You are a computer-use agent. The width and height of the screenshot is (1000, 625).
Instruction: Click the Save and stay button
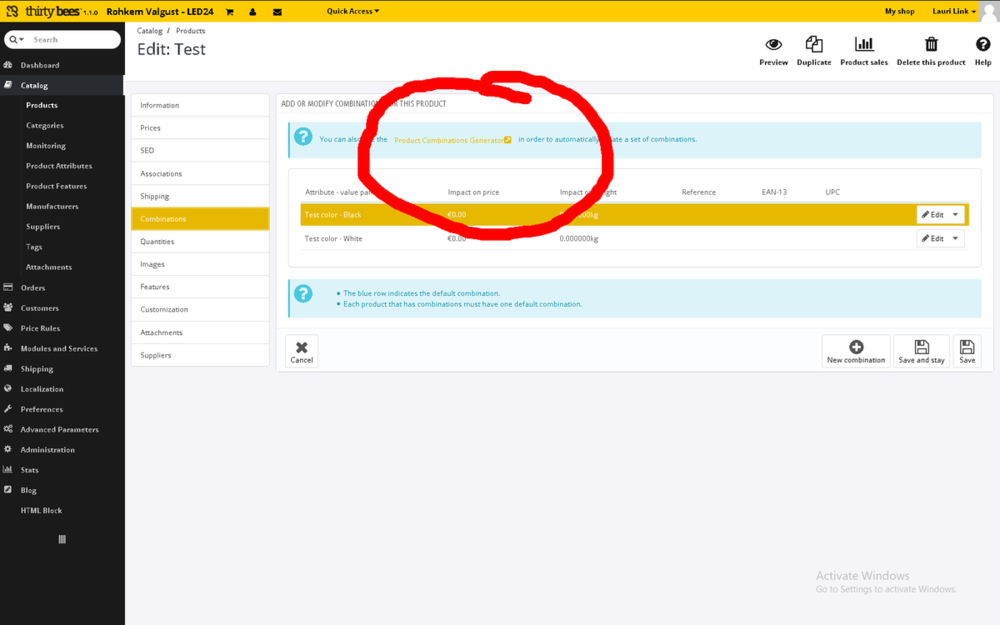(921, 351)
